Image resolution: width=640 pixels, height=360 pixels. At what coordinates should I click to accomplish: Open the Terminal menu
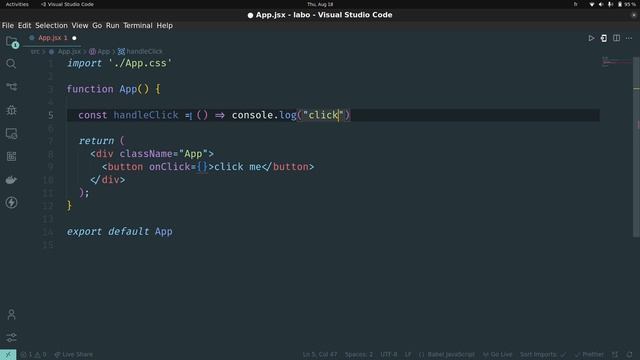(x=138, y=25)
